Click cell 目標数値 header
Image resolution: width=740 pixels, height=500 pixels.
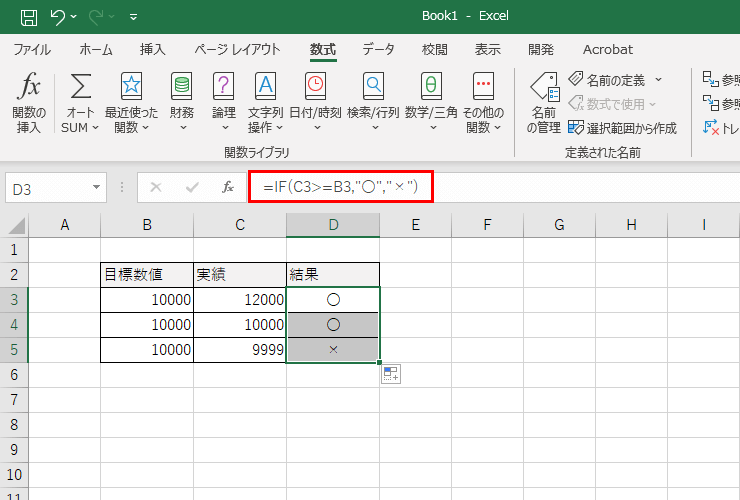point(147,275)
